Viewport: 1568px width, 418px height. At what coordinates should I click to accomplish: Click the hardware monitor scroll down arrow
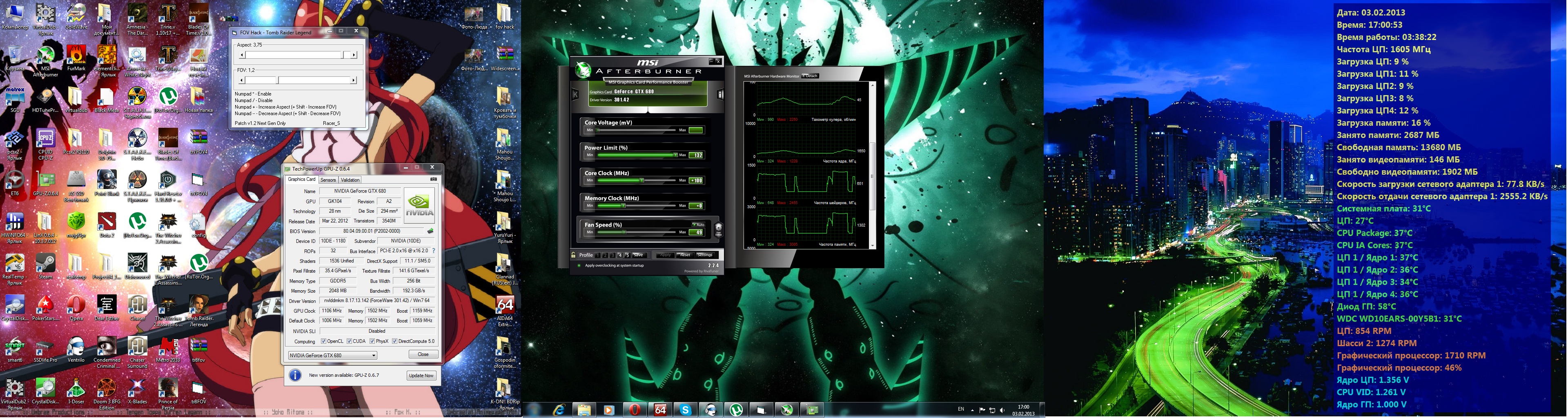(x=872, y=245)
